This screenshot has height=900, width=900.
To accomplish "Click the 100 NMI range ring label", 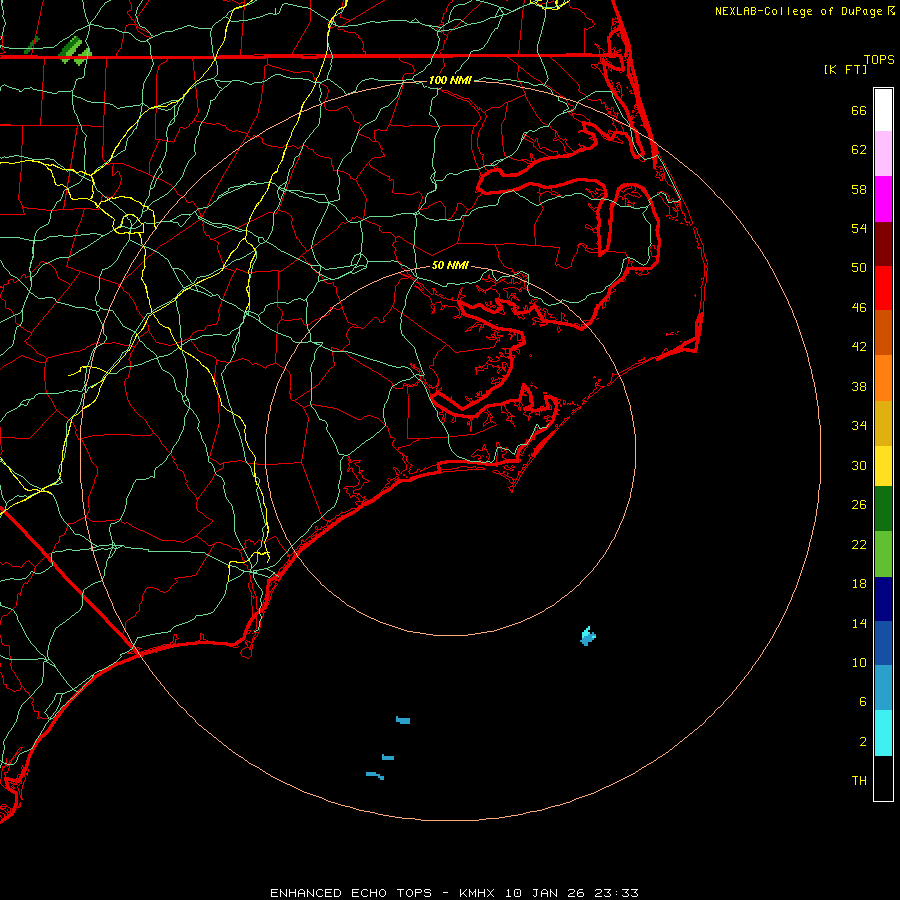I will point(449,80).
